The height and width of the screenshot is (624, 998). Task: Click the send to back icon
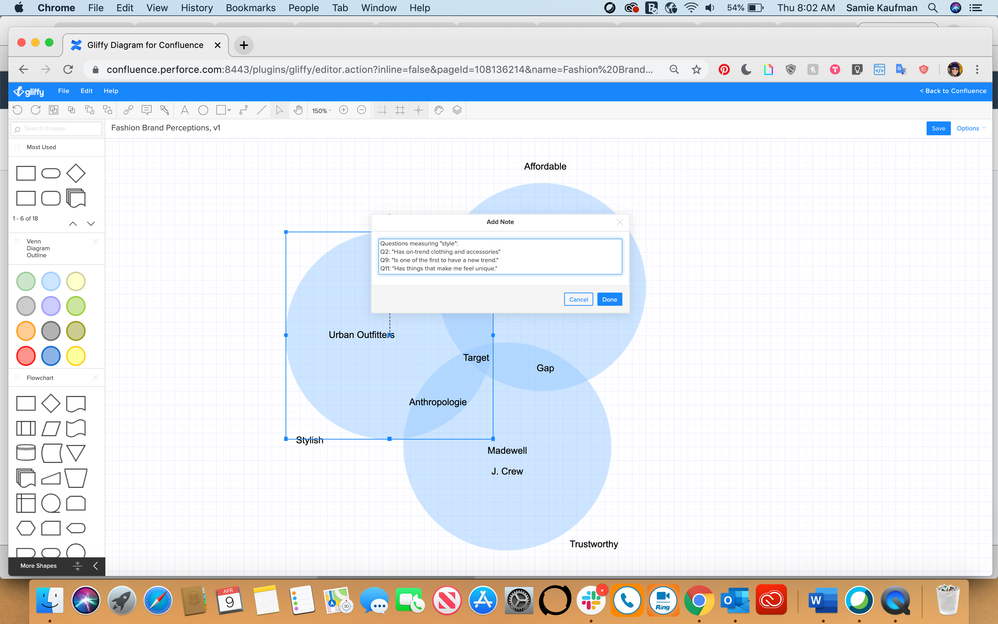pyautogui.click(x=108, y=110)
